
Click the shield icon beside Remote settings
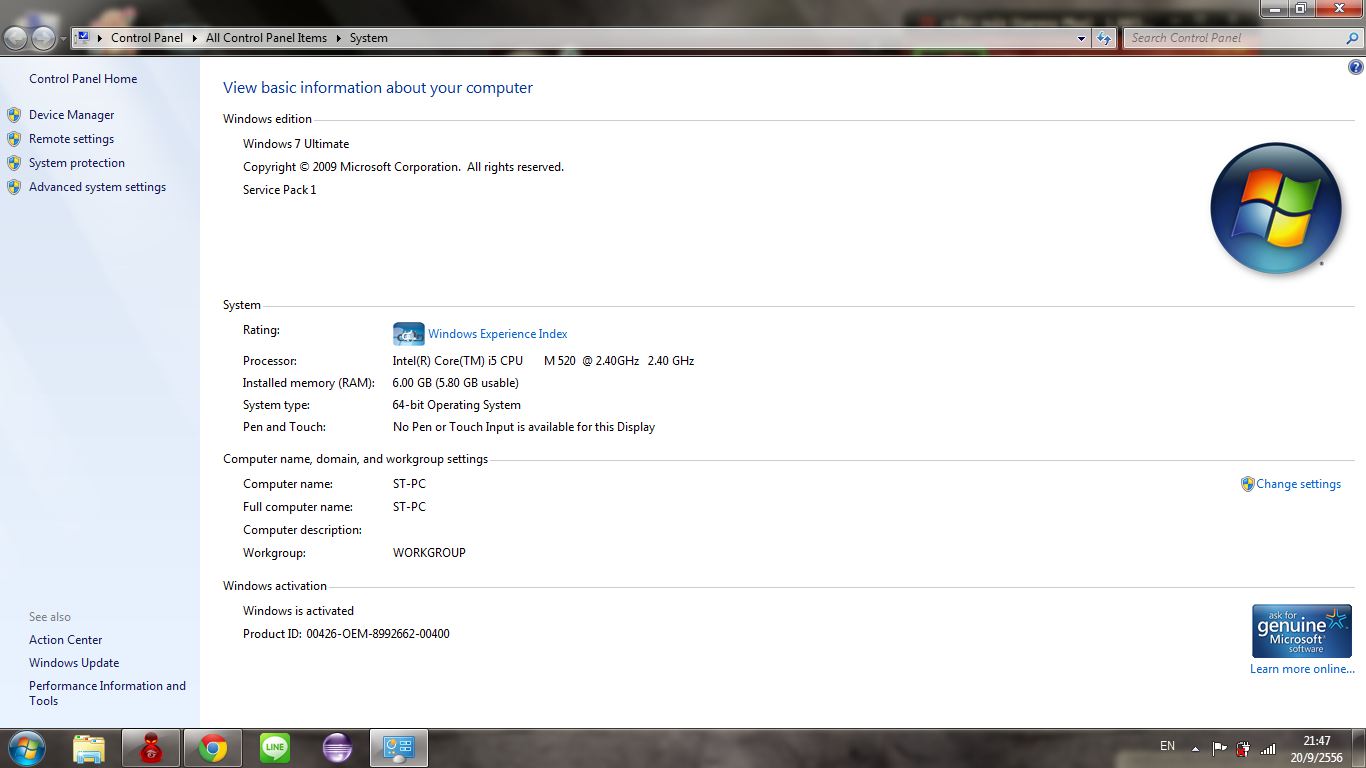(x=14, y=139)
